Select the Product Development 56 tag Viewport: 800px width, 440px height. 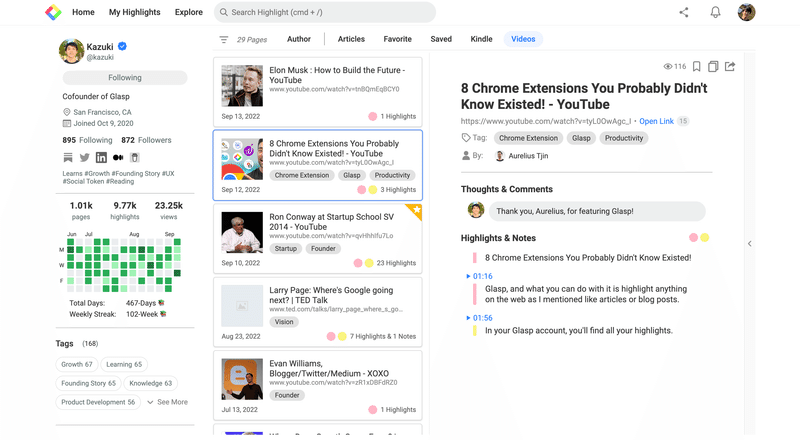98,402
